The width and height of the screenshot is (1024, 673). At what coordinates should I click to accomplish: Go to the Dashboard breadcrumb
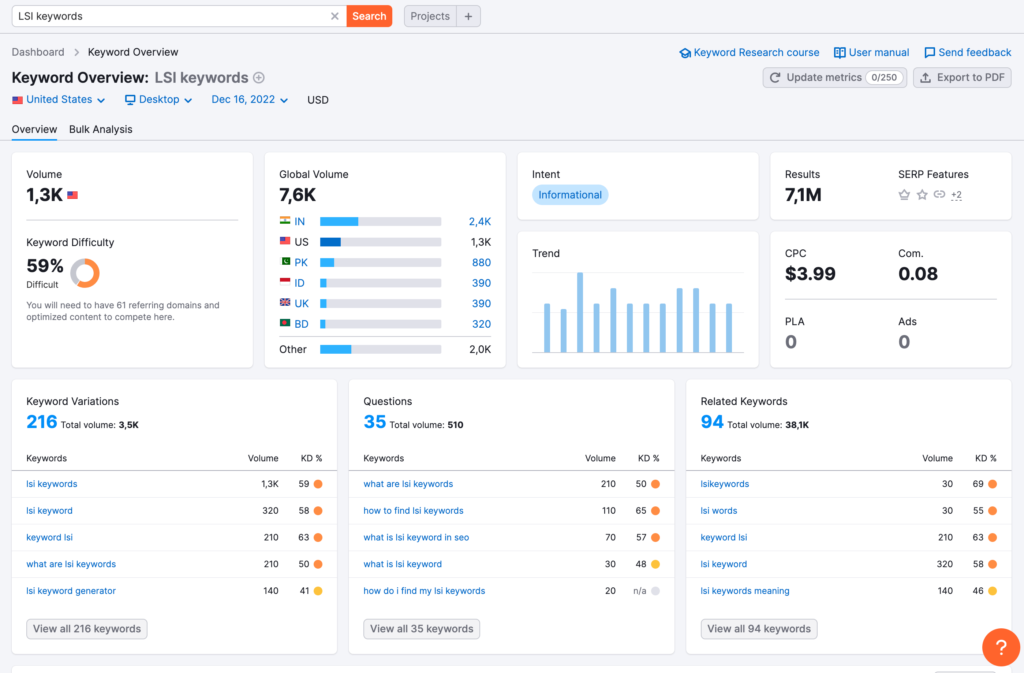[x=38, y=52]
